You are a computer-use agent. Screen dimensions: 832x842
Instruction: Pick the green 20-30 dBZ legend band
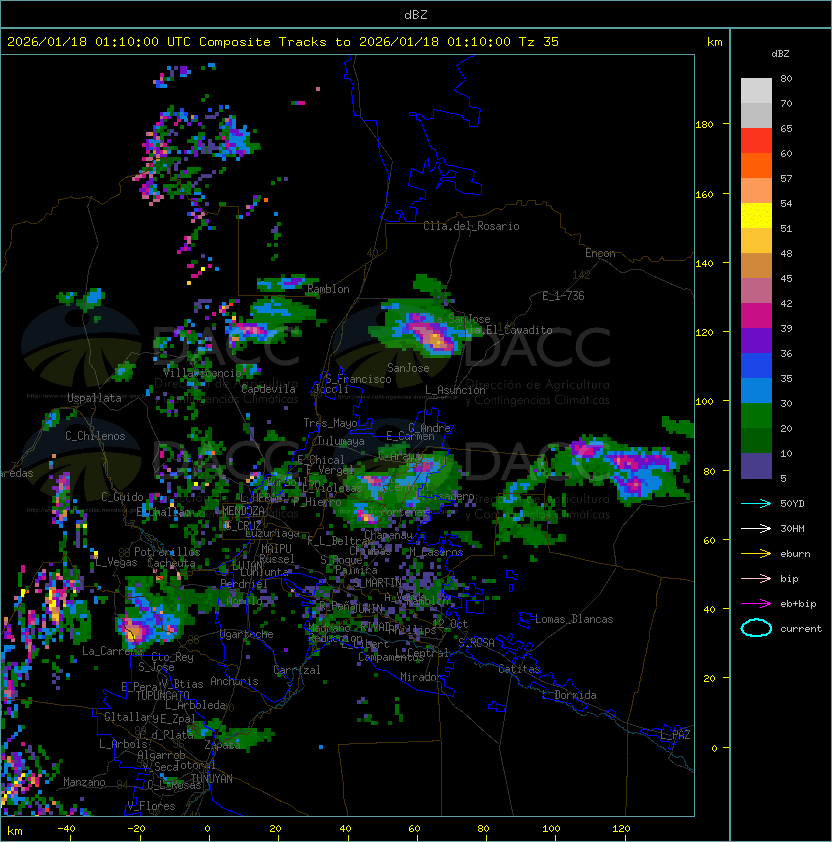(x=756, y=416)
